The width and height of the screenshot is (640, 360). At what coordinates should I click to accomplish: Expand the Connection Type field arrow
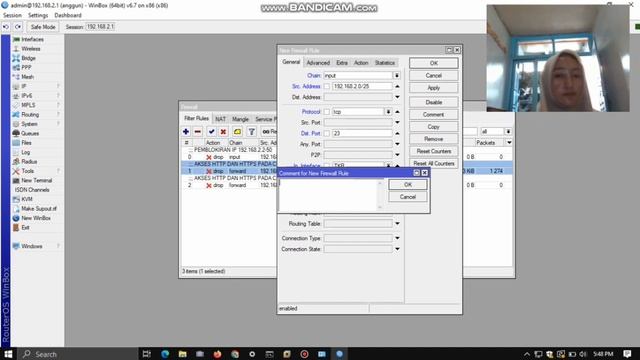point(397,238)
